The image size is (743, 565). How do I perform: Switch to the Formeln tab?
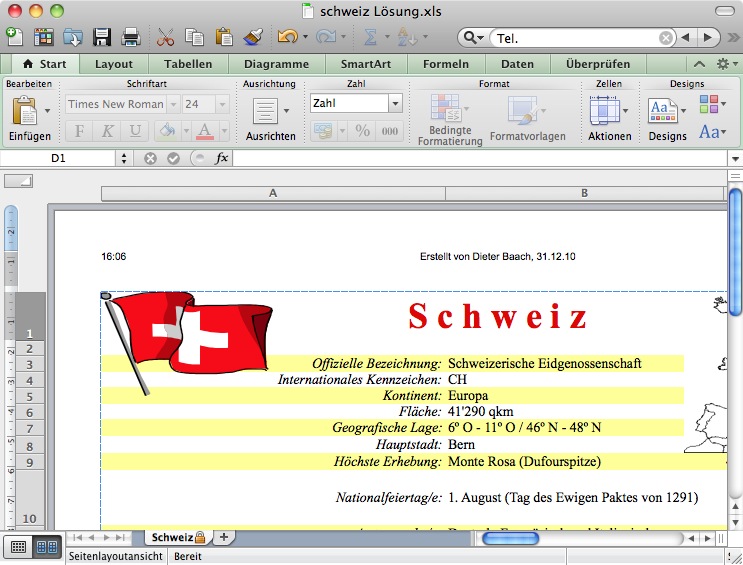[445, 64]
